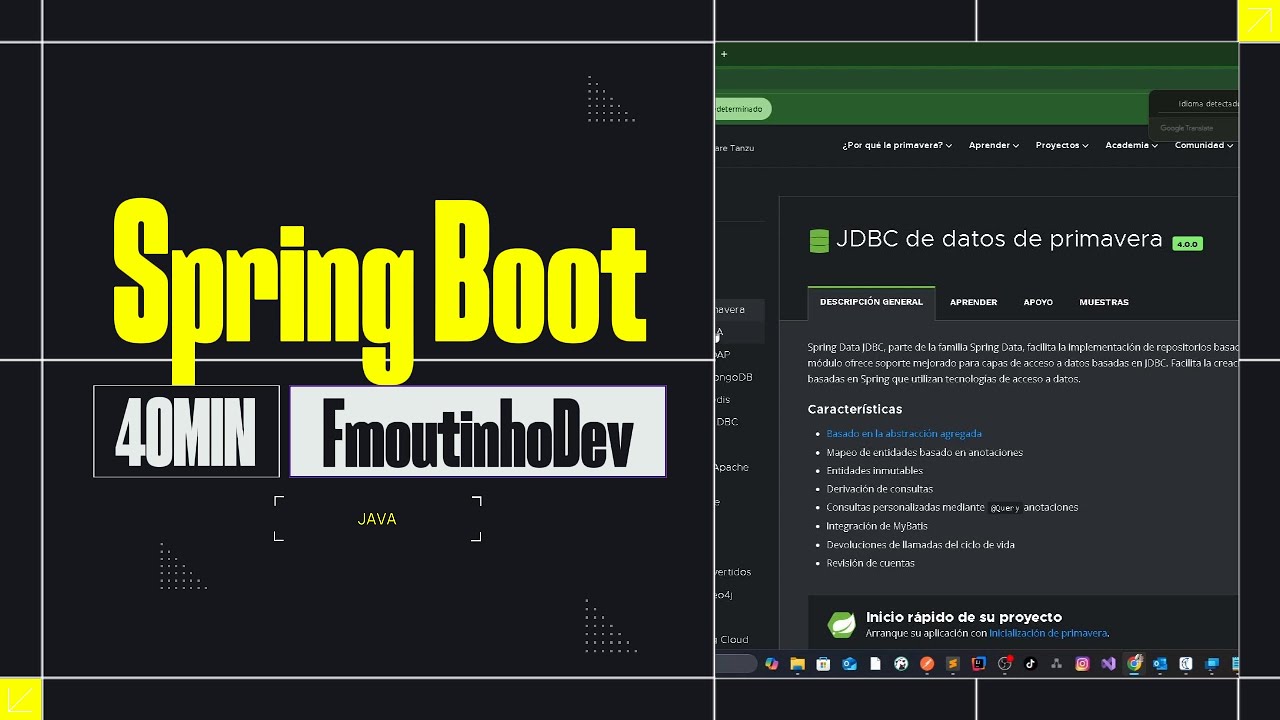1280x720 pixels.
Task: Click the green determinado pill
Action: [x=743, y=109]
